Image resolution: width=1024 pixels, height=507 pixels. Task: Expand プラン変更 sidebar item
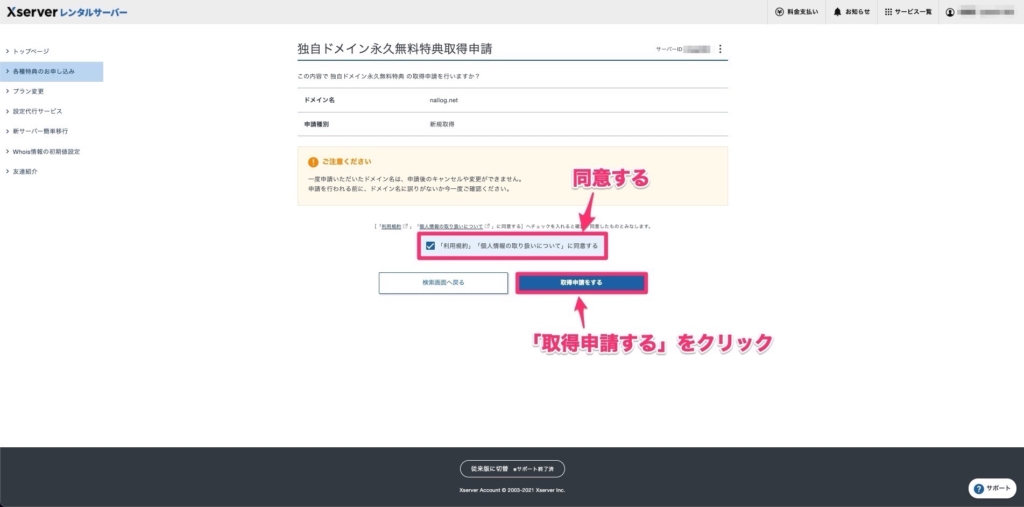(28, 91)
